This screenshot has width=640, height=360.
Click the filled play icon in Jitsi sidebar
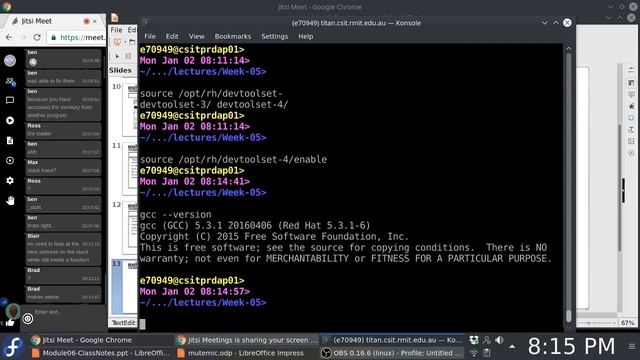coord(10,120)
